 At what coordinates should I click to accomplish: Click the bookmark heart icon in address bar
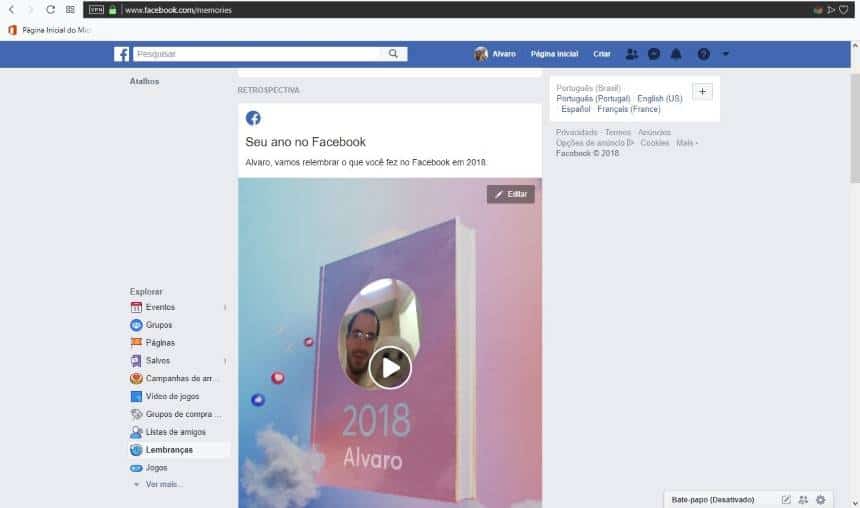pos(844,10)
